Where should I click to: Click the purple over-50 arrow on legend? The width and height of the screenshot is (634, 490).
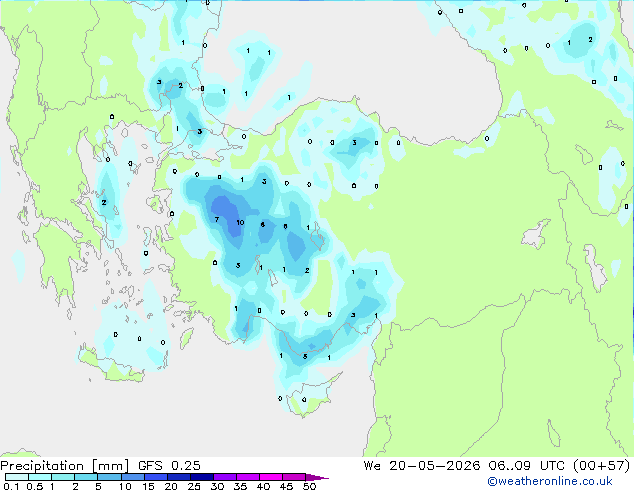[x=317, y=477]
